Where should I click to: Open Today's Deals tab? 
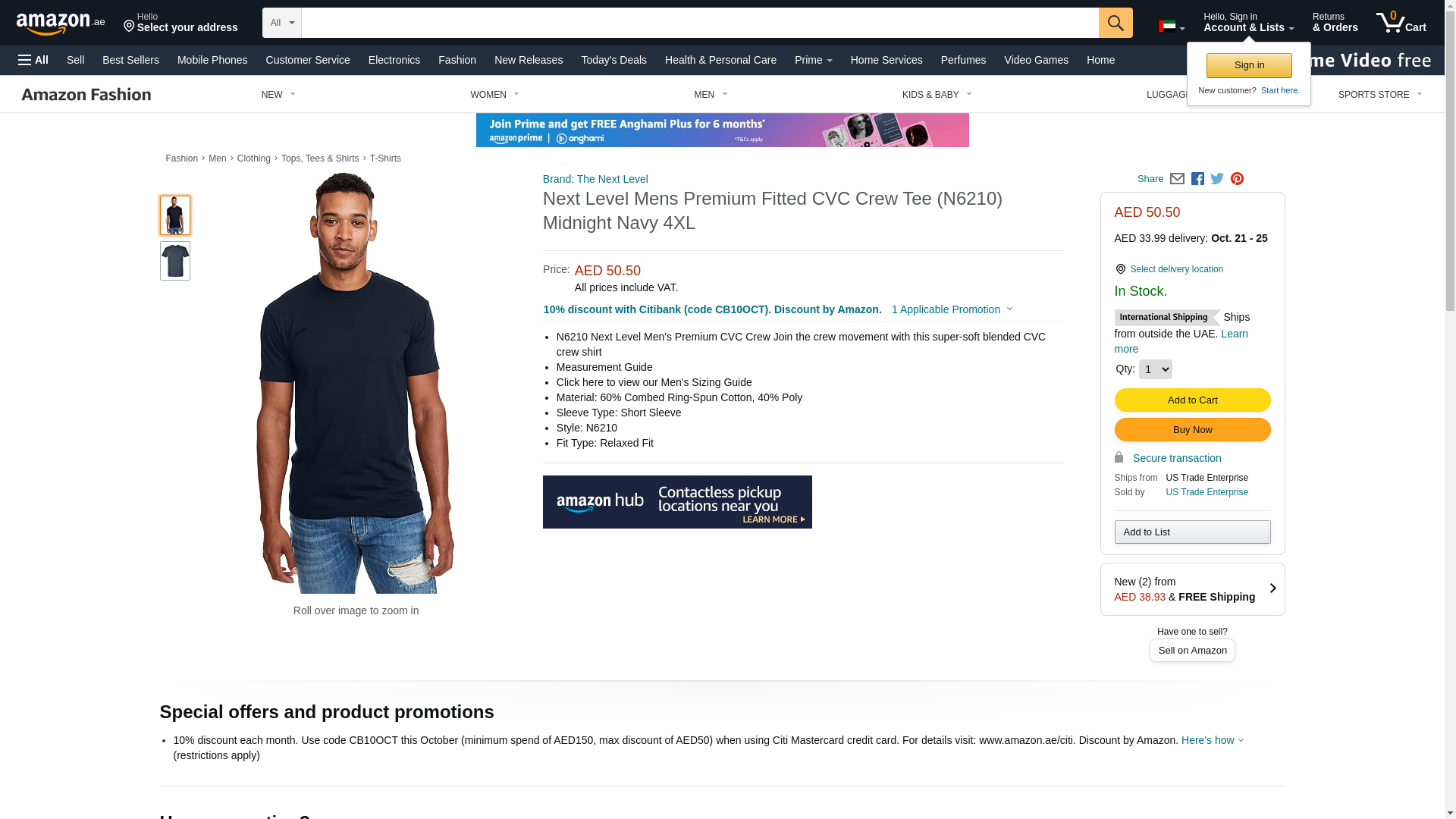613,60
